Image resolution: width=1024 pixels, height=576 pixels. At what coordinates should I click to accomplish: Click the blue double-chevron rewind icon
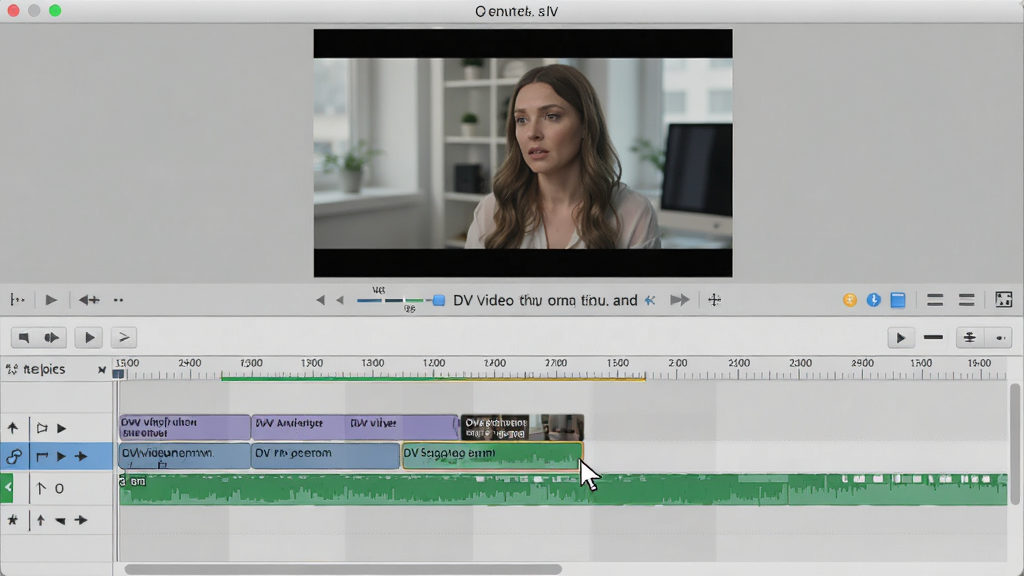click(650, 300)
